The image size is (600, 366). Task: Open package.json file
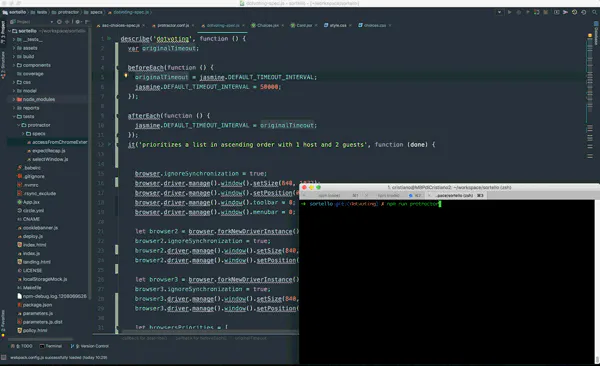point(34,305)
